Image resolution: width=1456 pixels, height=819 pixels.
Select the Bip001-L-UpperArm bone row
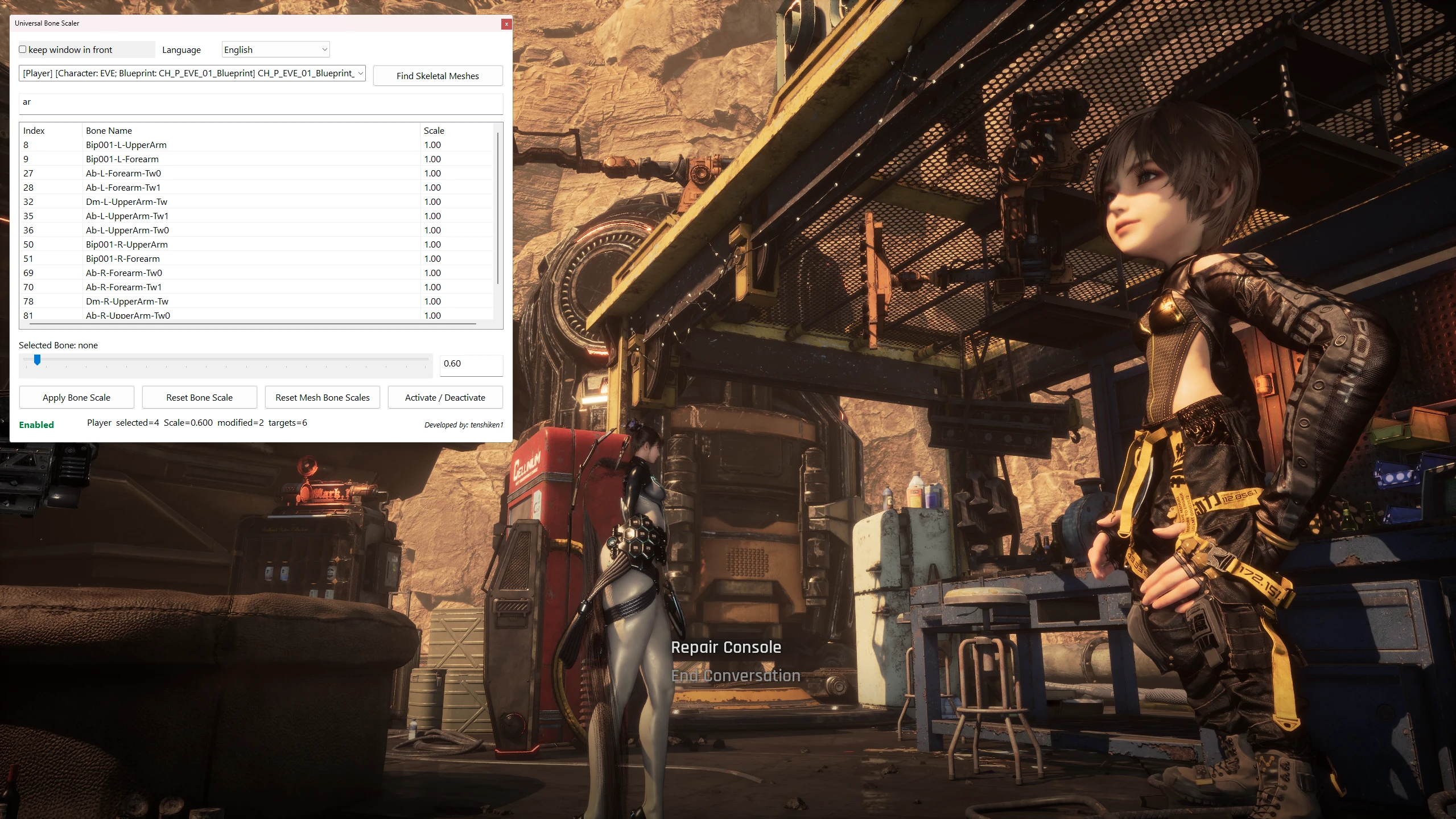pyautogui.click(x=256, y=145)
